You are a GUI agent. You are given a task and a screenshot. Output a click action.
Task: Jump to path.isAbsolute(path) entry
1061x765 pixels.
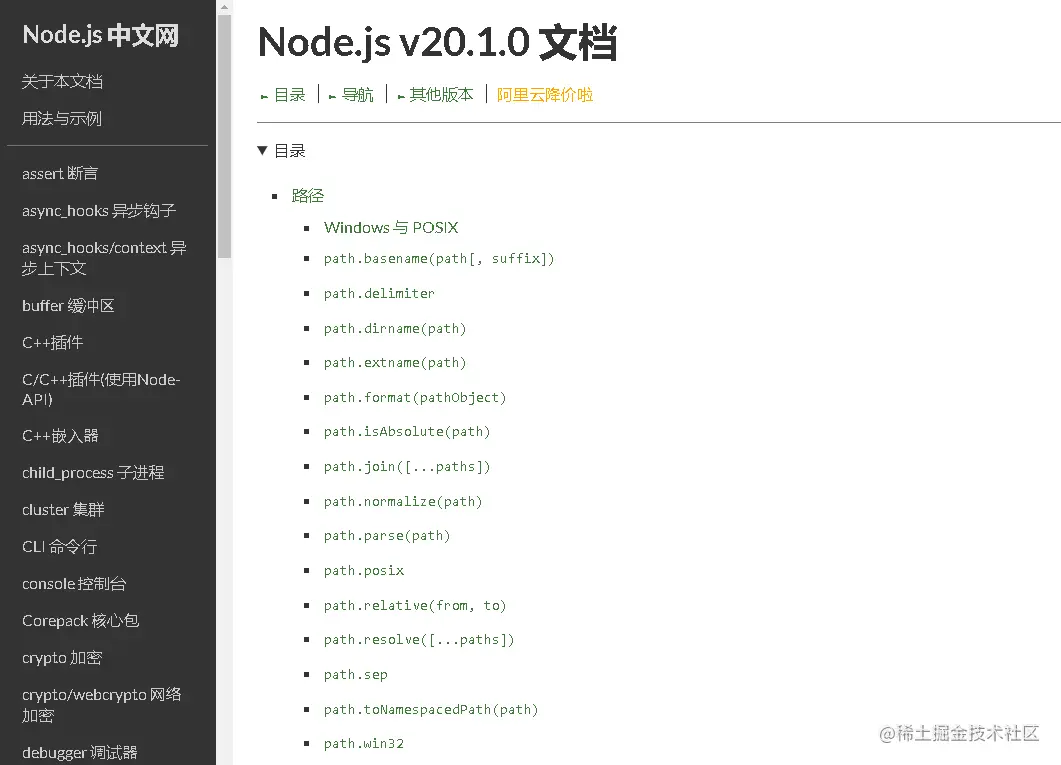point(407,432)
